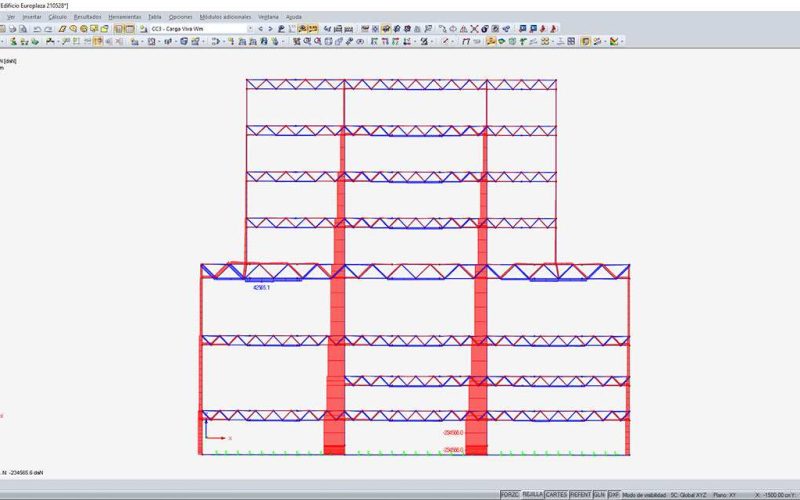800x500 pixels.
Task: Click the Redo arrow icon
Action: 48,29
